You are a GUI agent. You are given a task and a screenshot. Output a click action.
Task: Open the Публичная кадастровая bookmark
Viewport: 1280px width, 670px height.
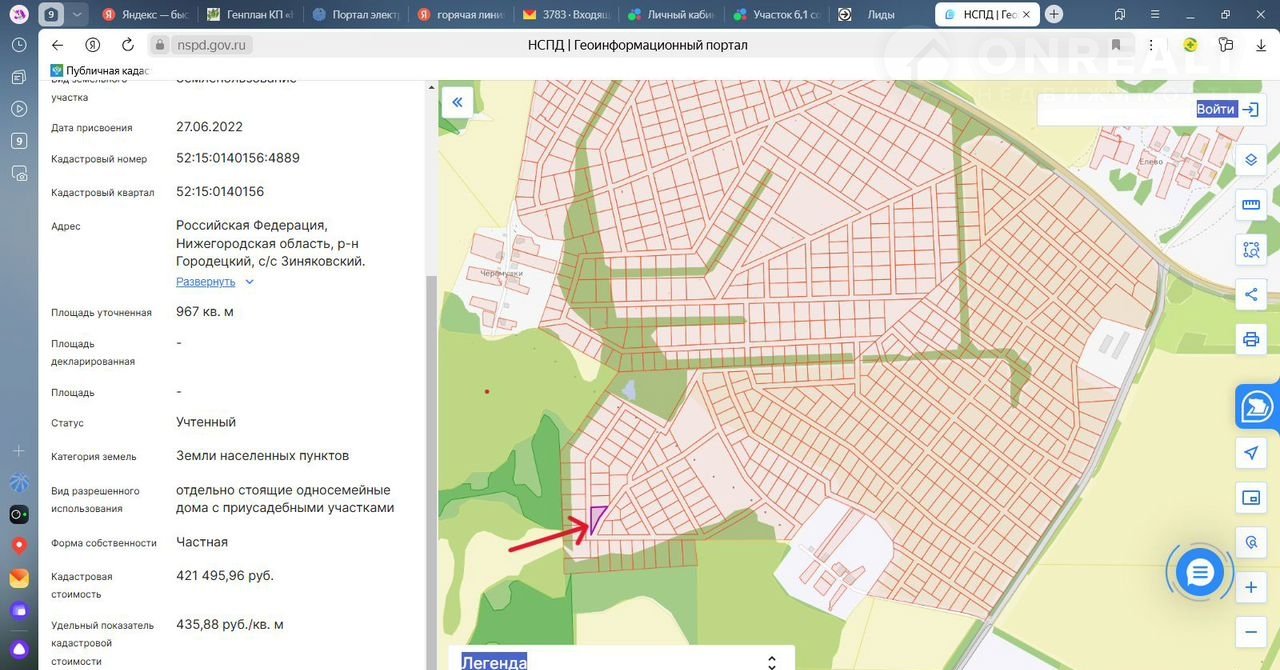click(x=100, y=70)
